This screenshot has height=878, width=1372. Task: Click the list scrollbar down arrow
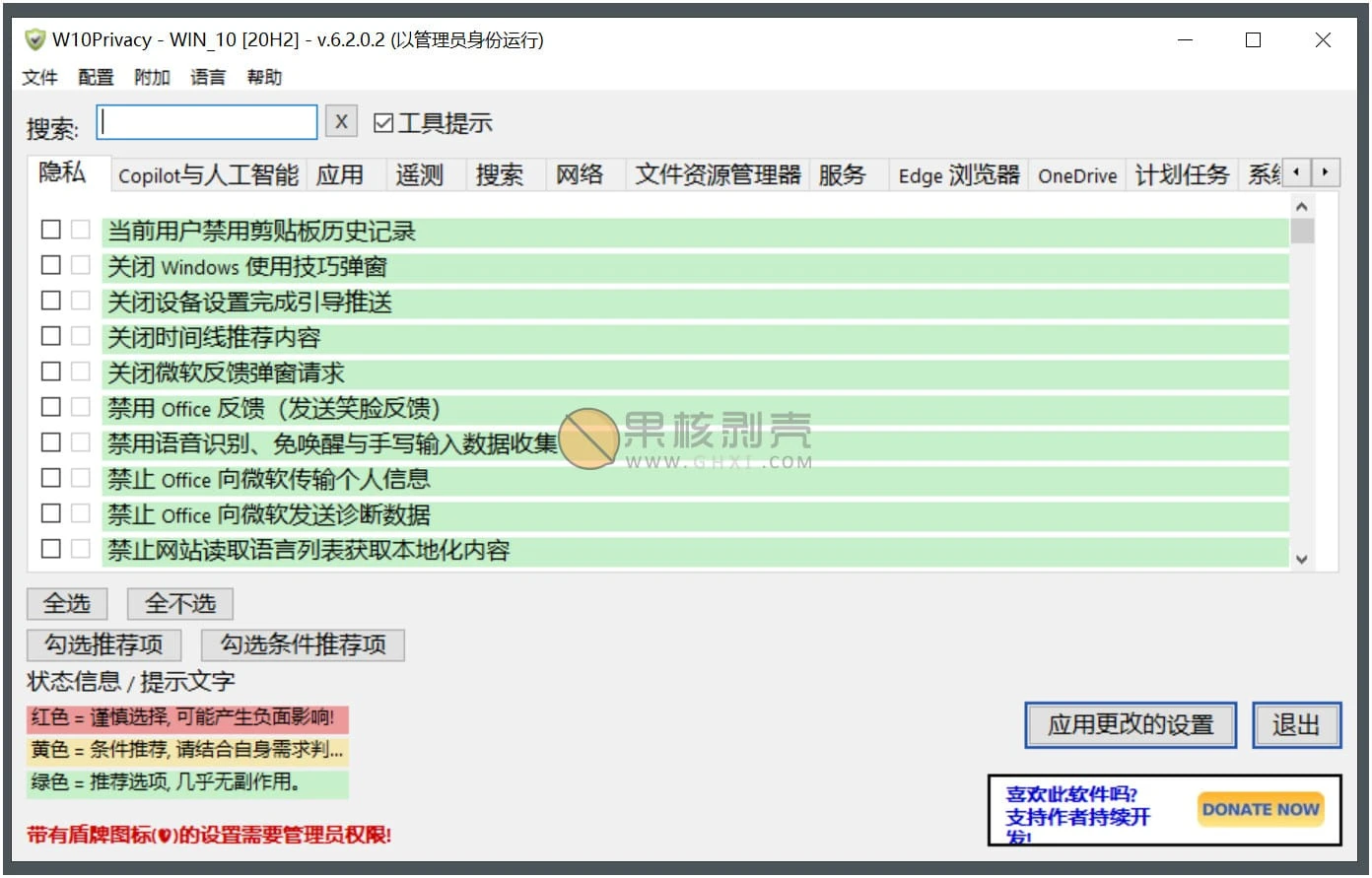[1301, 559]
